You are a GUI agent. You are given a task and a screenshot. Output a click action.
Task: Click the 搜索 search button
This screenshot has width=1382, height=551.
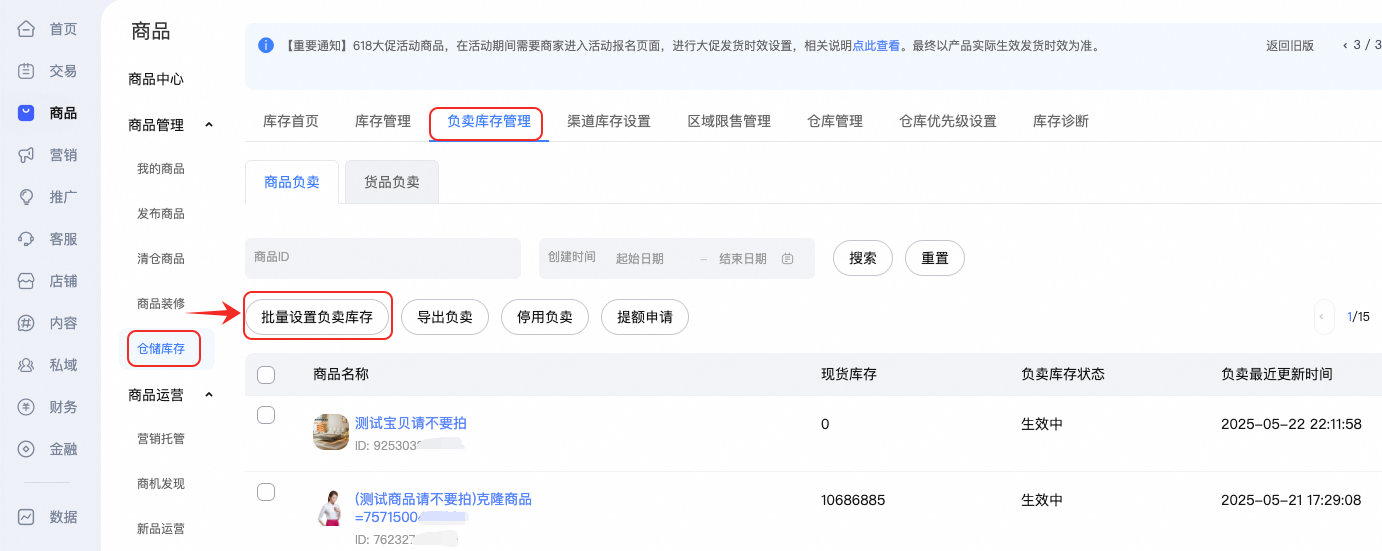863,258
